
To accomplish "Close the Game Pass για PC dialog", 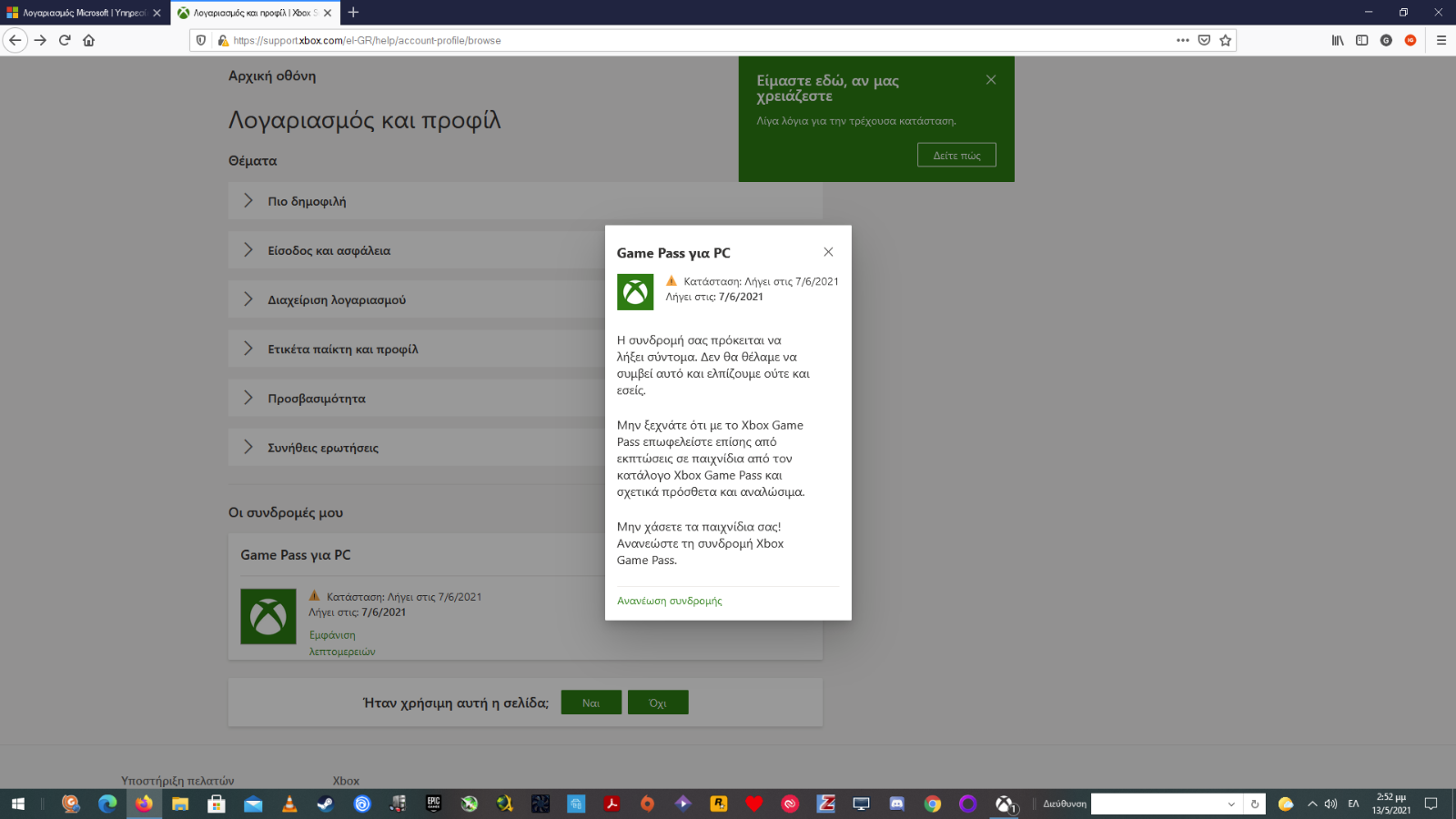I will coord(828,252).
